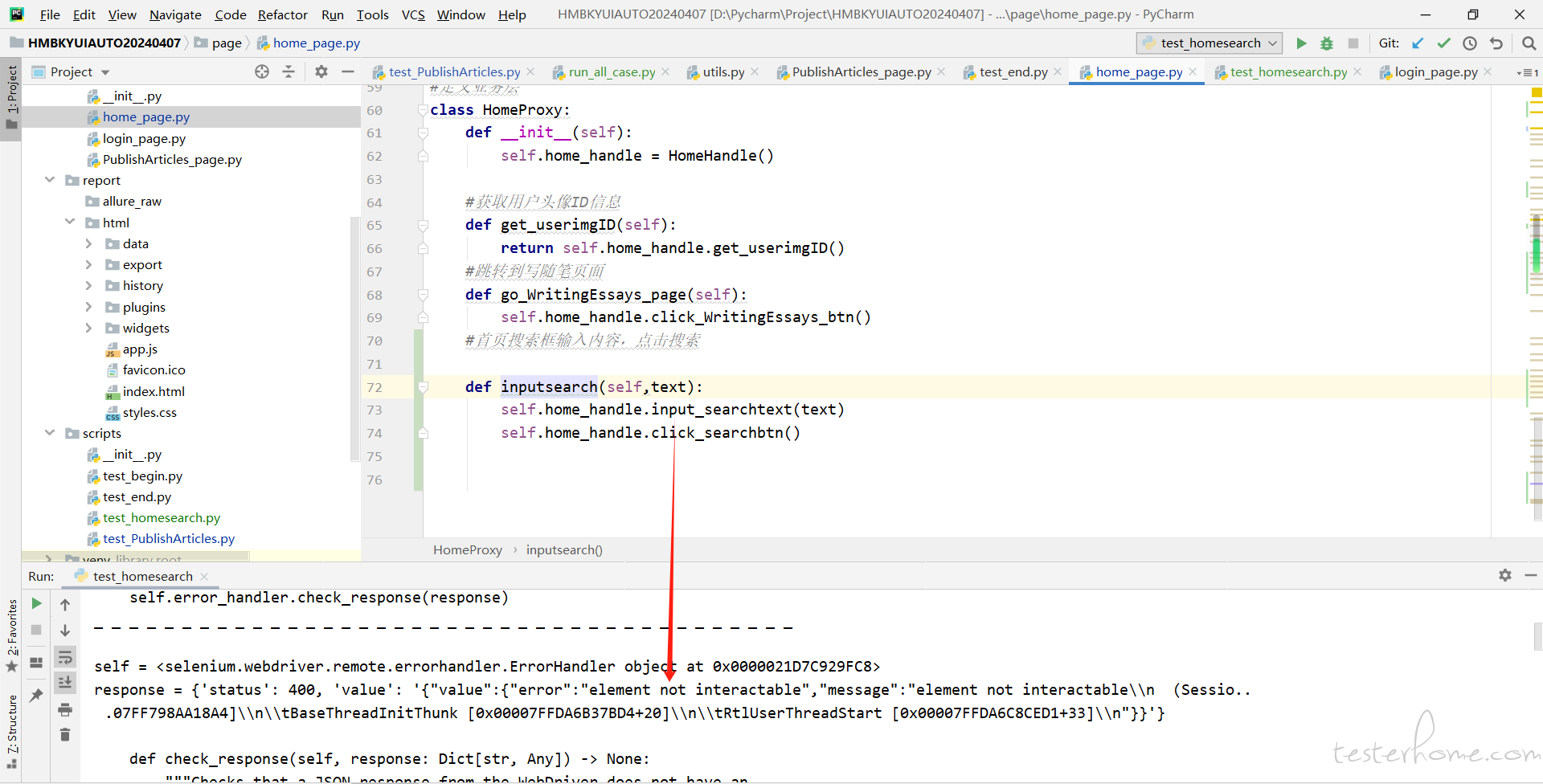The width and height of the screenshot is (1543, 784).
Task: Expand the data folder
Action: pyautogui.click(x=89, y=243)
